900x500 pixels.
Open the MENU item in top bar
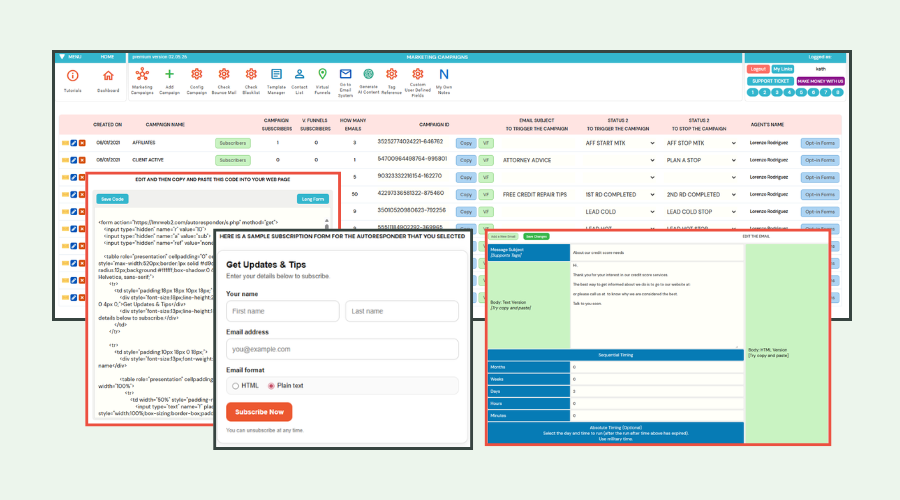point(71,57)
